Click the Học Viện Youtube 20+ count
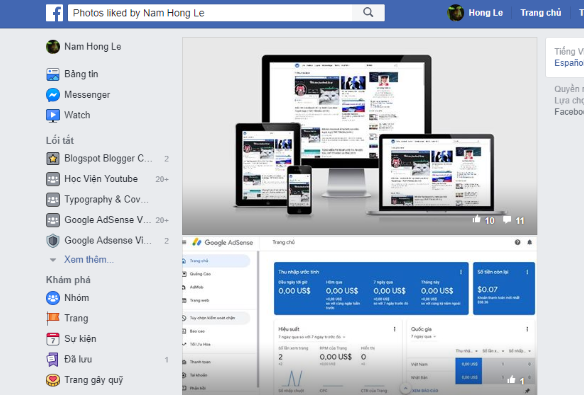 click(x=162, y=179)
